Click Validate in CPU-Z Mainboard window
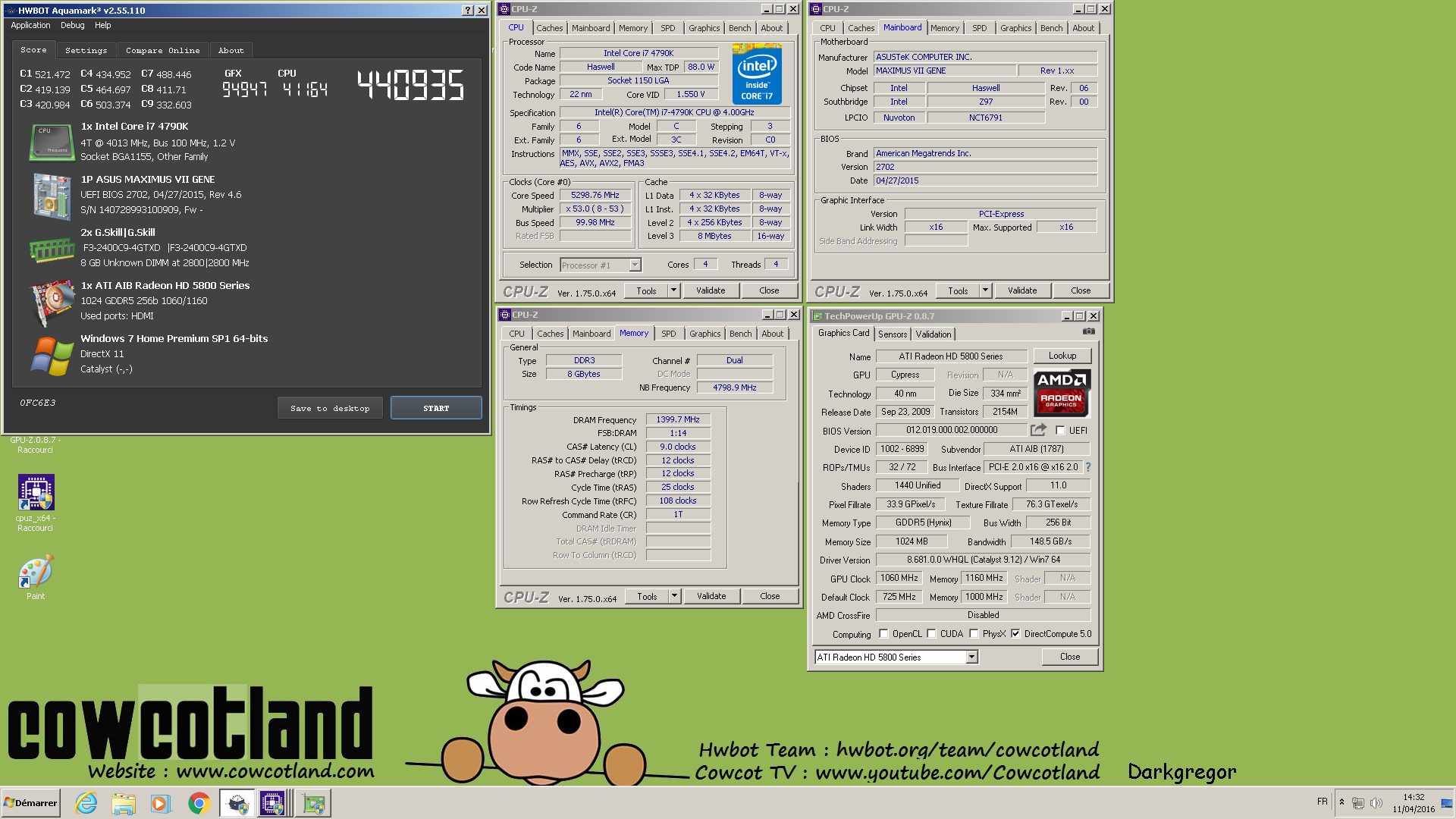Screen dimensions: 1456x819 [x=1022, y=290]
